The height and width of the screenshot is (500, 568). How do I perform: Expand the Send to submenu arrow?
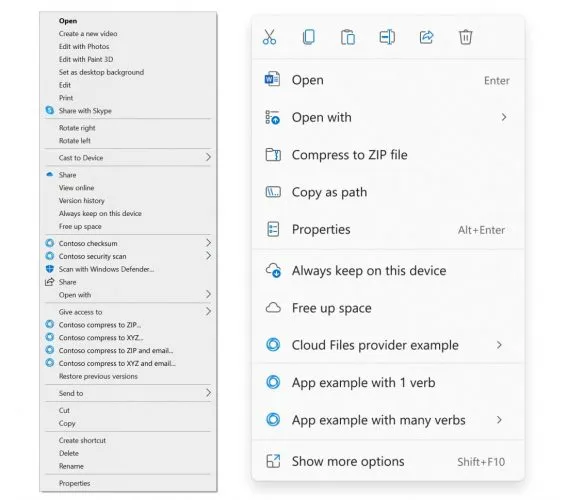[x=208, y=393]
